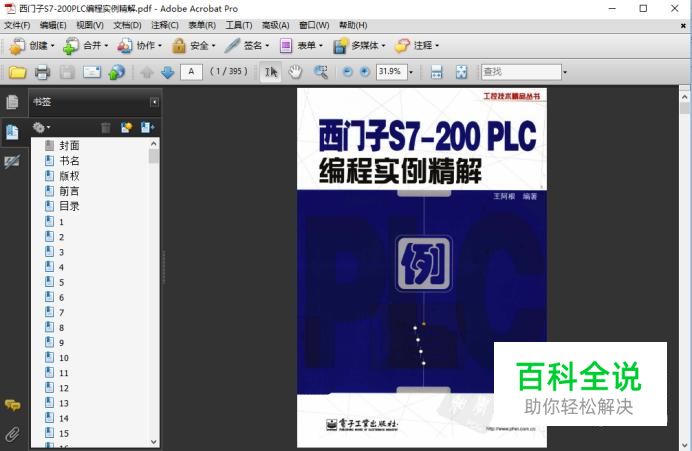Click the page number input field
This screenshot has width=692, height=451.
click(x=192, y=71)
